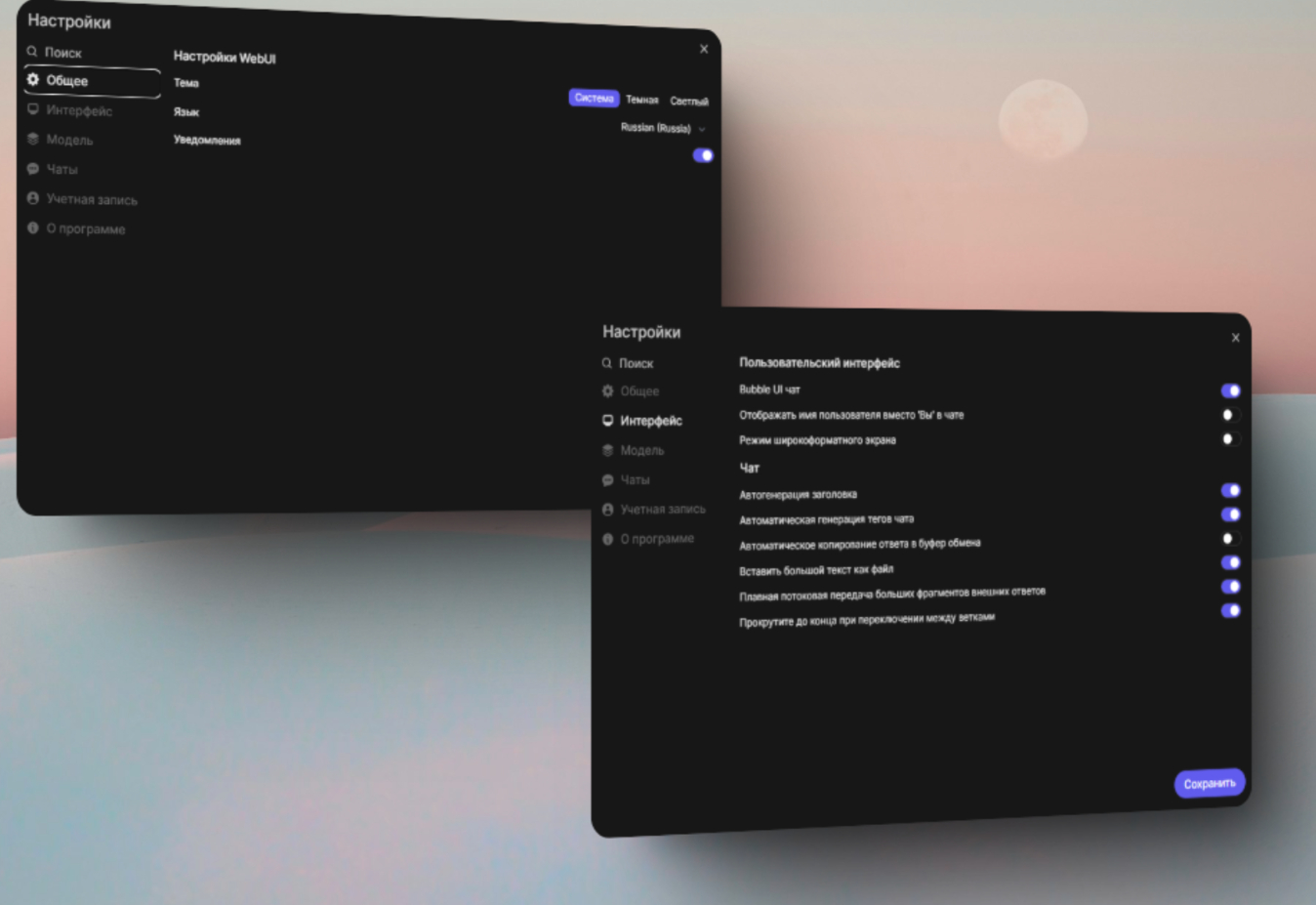Click the Тема label
This screenshot has height=905, width=1316.
click(186, 83)
